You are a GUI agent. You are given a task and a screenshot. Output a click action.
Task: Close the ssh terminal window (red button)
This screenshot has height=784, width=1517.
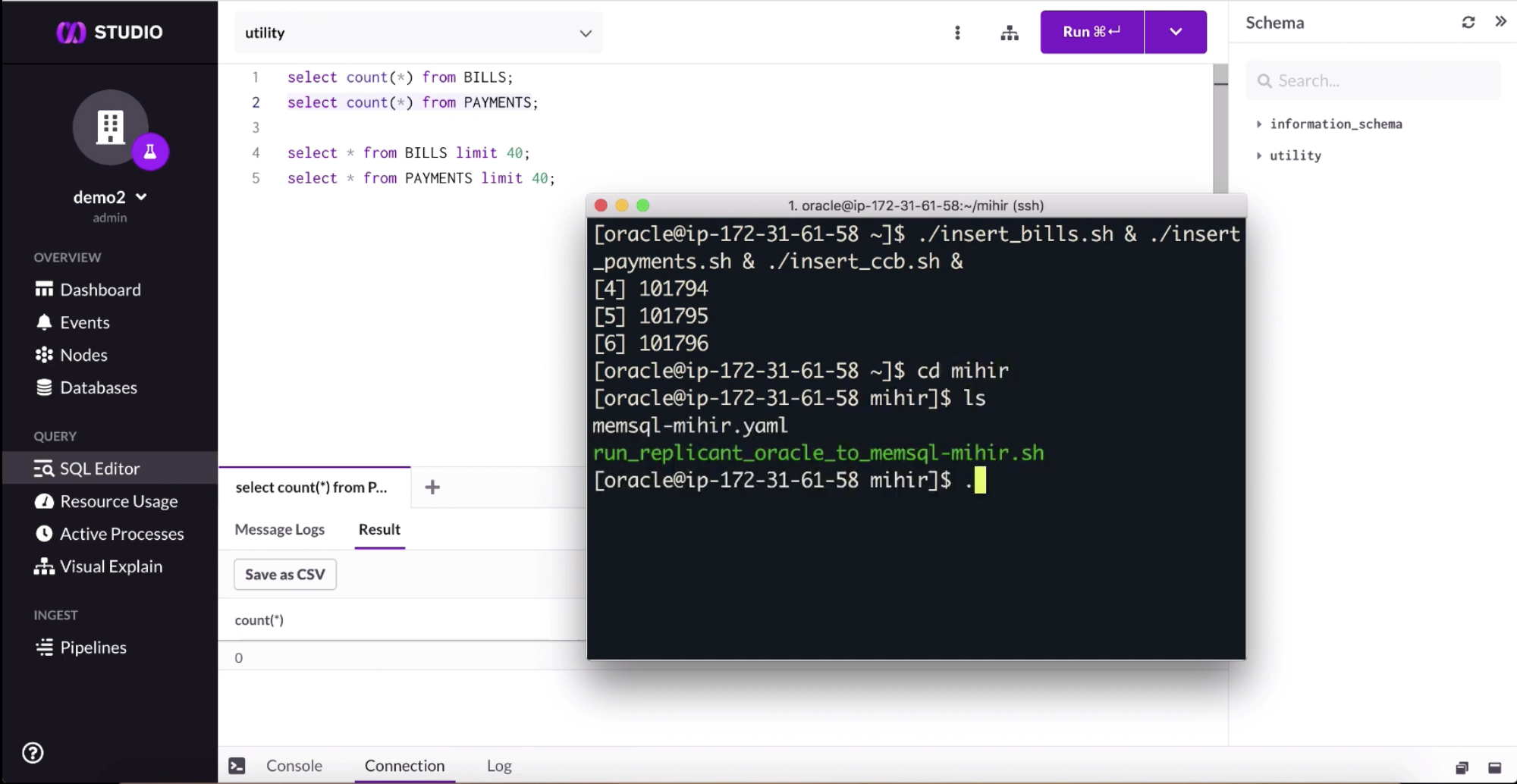tap(601, 205)
